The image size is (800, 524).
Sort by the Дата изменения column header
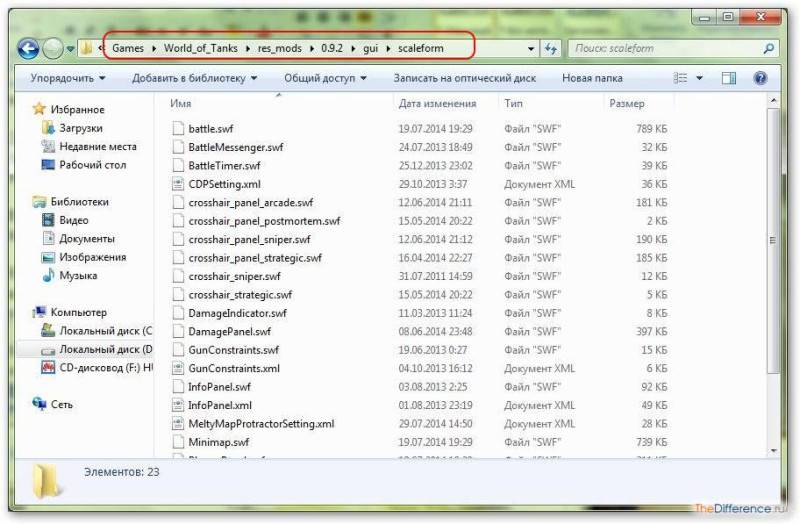pos(436,103)
